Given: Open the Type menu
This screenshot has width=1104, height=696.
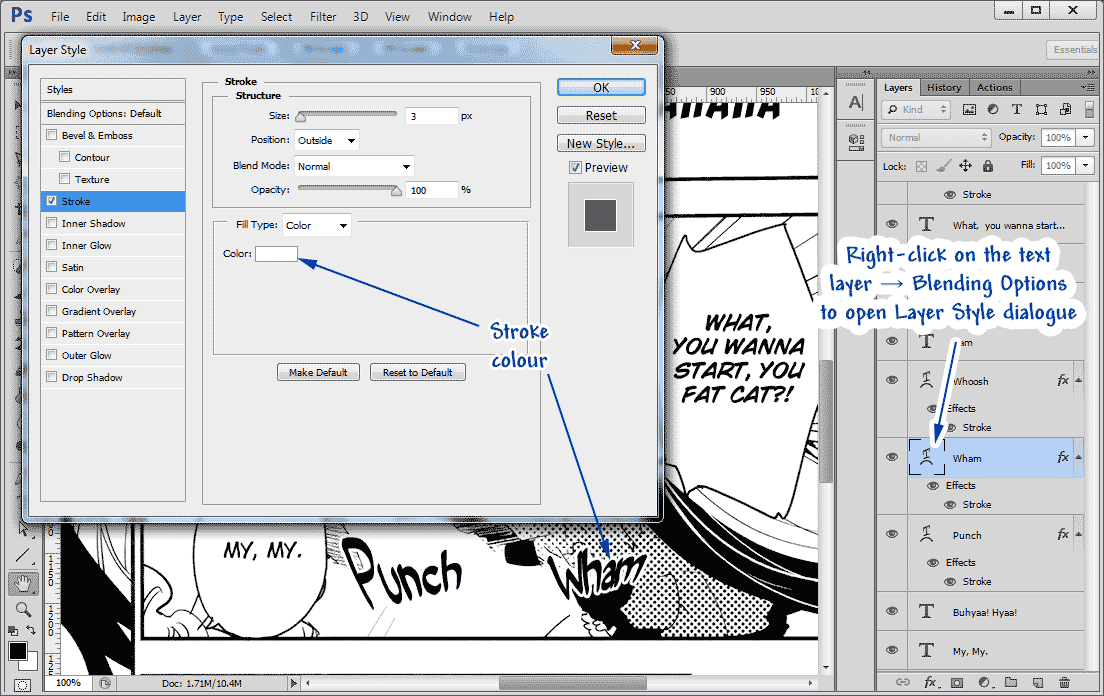Looking at the screenshot, I should pyautogui.click(x=230, y=17).
